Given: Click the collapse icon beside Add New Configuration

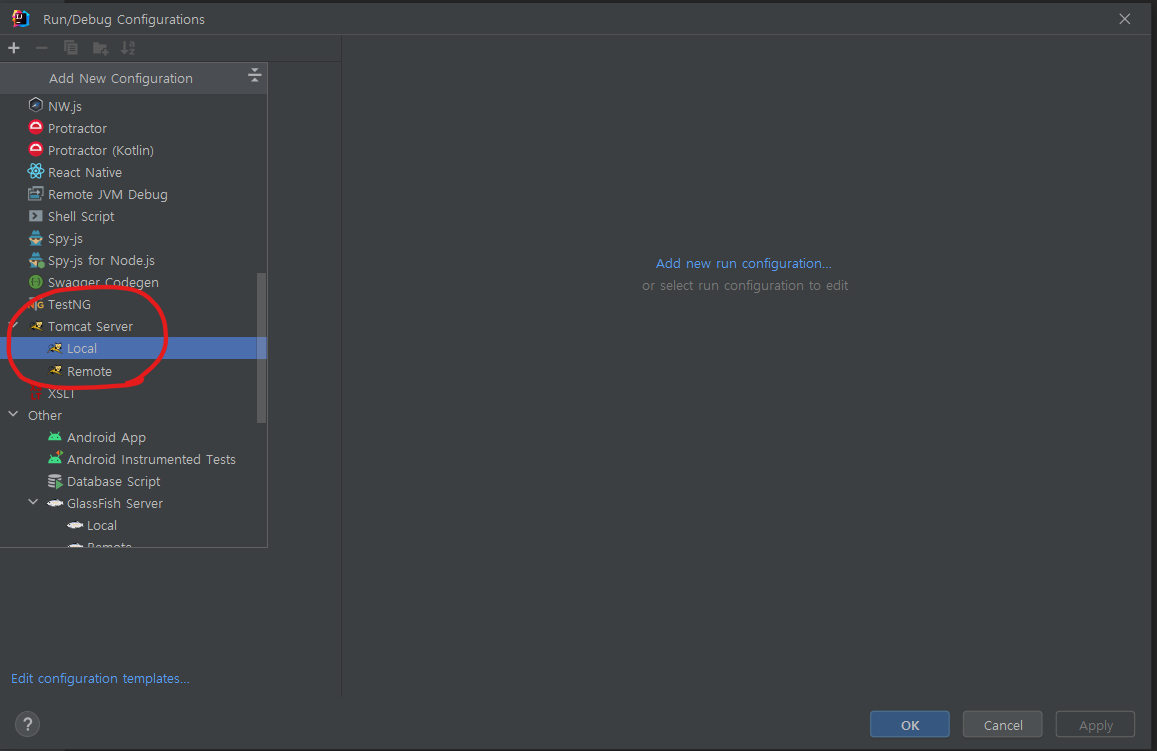Looking at the screenshot, I should 255,75.
